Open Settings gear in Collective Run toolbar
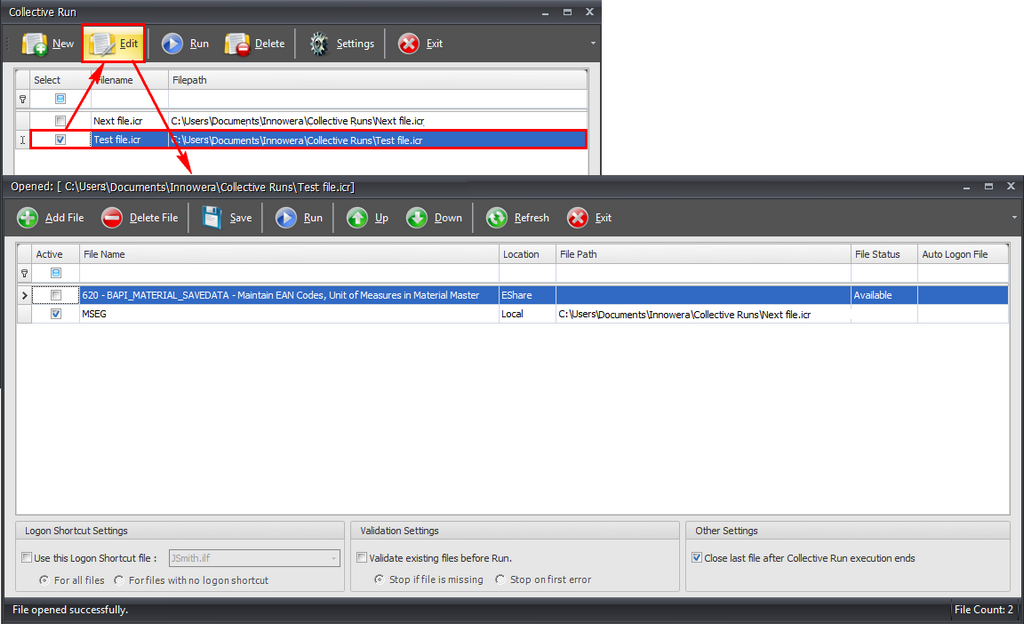 point(319,44)
